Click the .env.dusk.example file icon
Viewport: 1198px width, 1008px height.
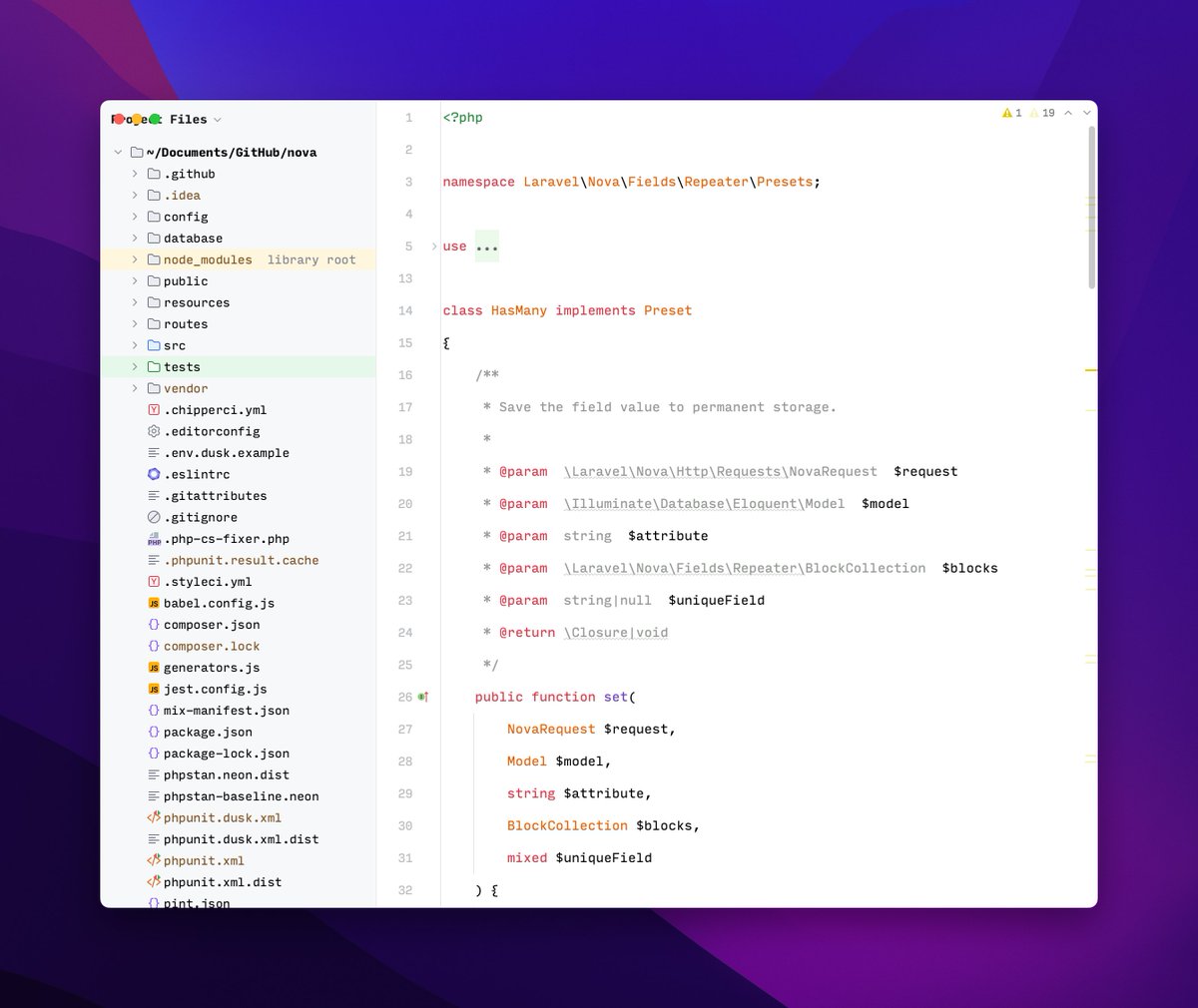coord(154,453)
